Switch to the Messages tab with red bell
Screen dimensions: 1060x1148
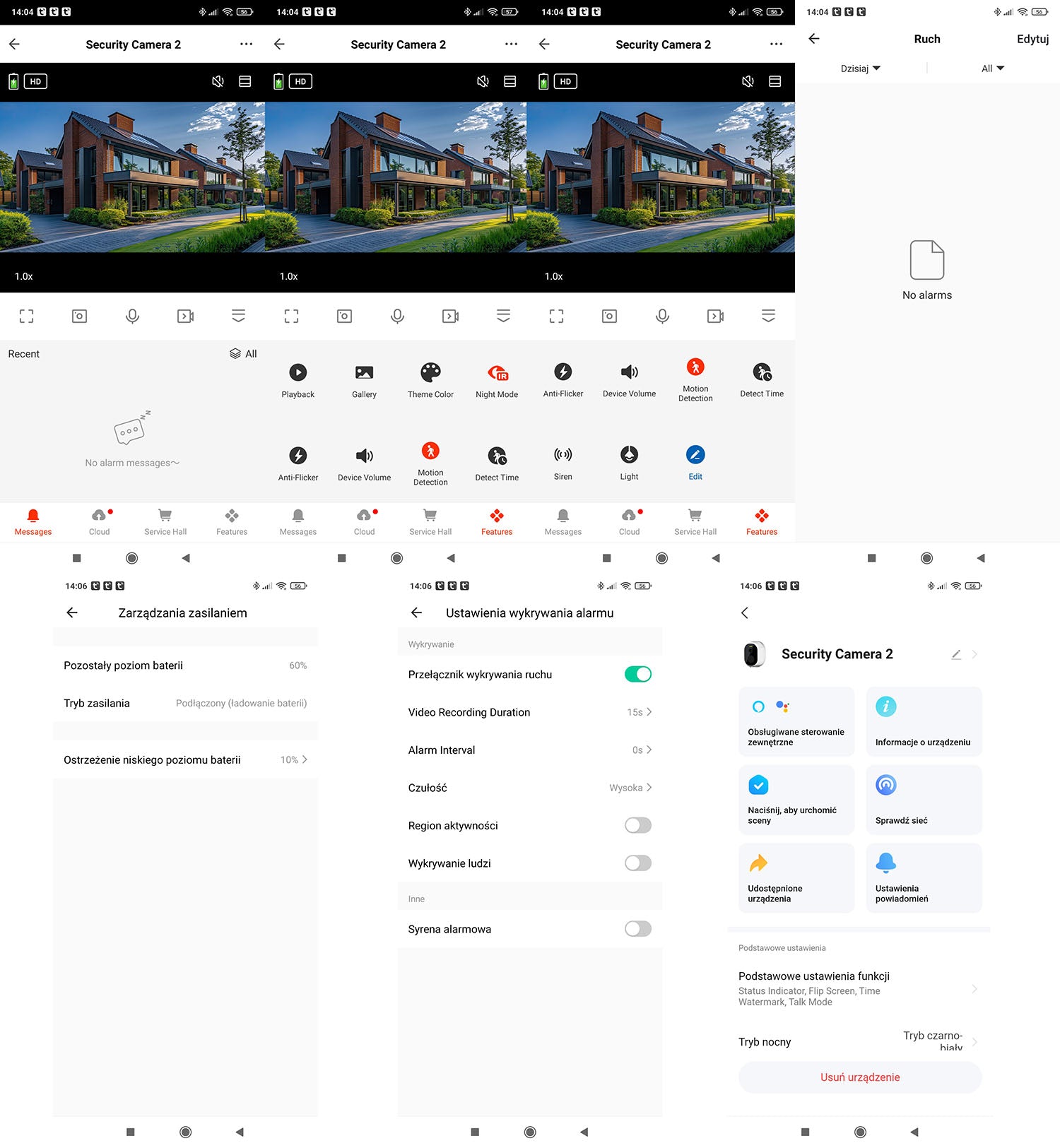pos(33,522)
